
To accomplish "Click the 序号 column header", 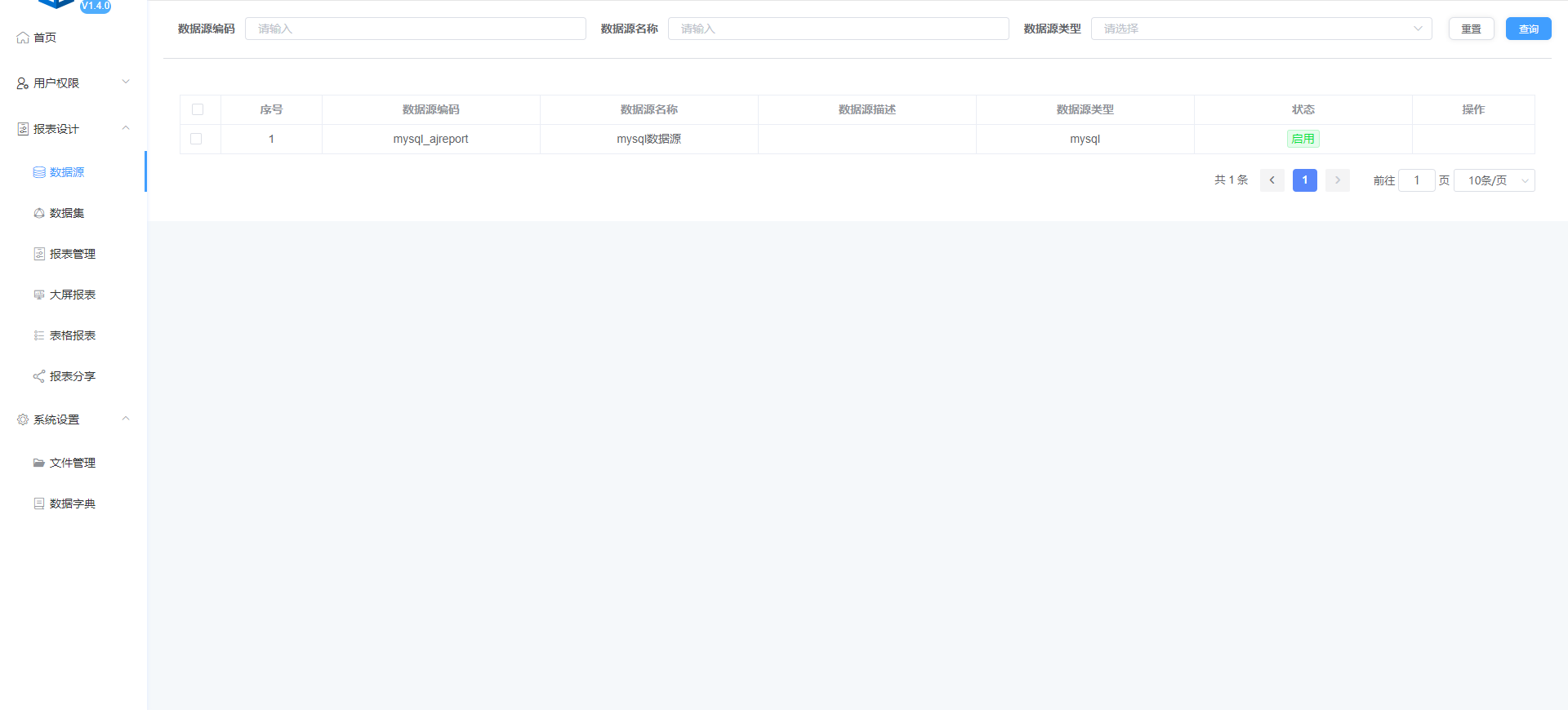I will click(x=271, y=109).
